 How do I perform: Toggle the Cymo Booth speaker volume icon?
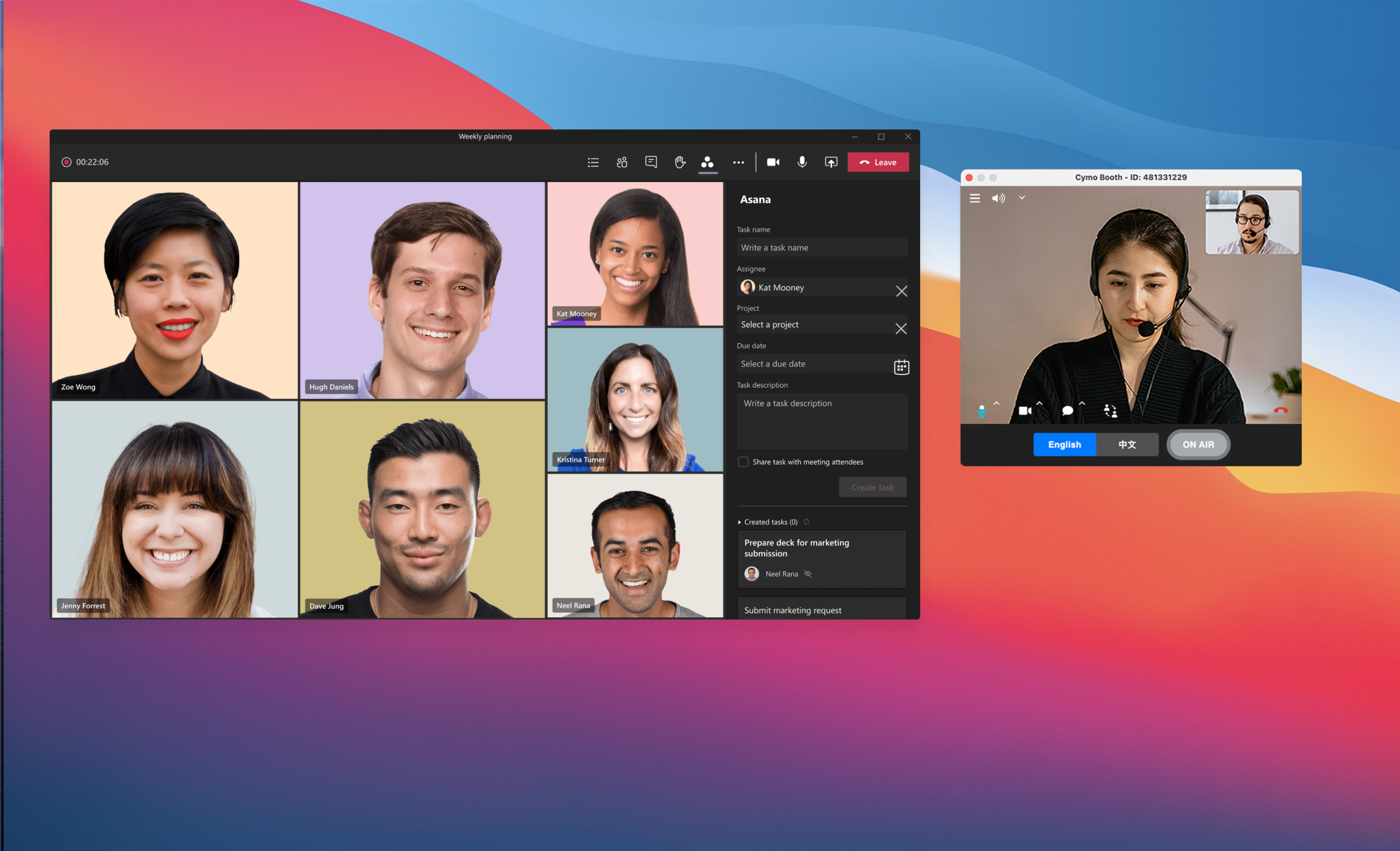click(998, 198)
